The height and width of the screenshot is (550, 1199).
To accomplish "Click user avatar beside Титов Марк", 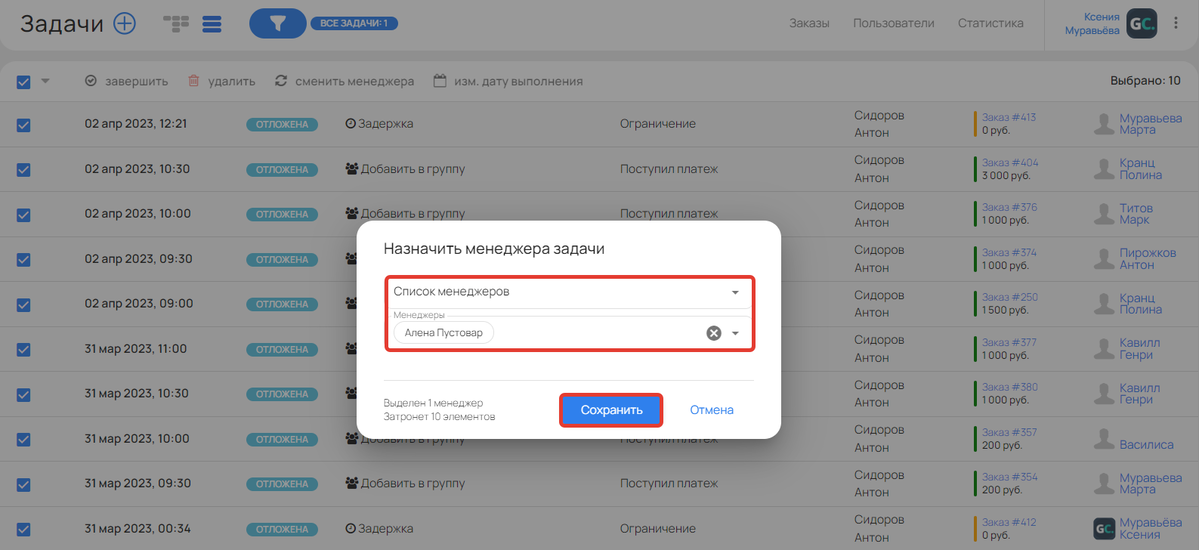I will (x=1103, y=213).
